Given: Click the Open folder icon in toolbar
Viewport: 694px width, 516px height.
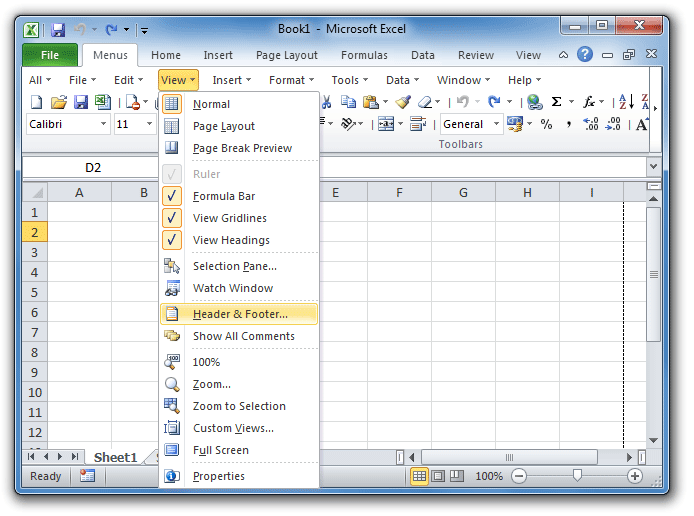Looking at the screenshot, I should (58, 102).
